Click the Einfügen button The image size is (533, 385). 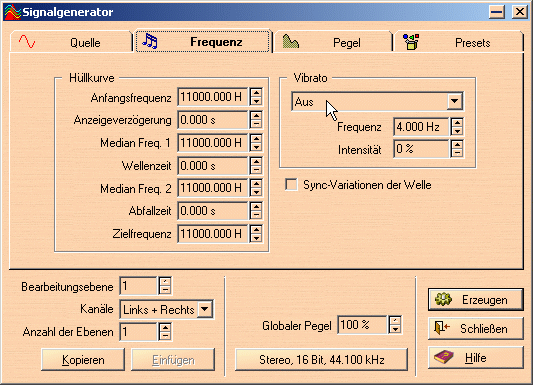173,359
